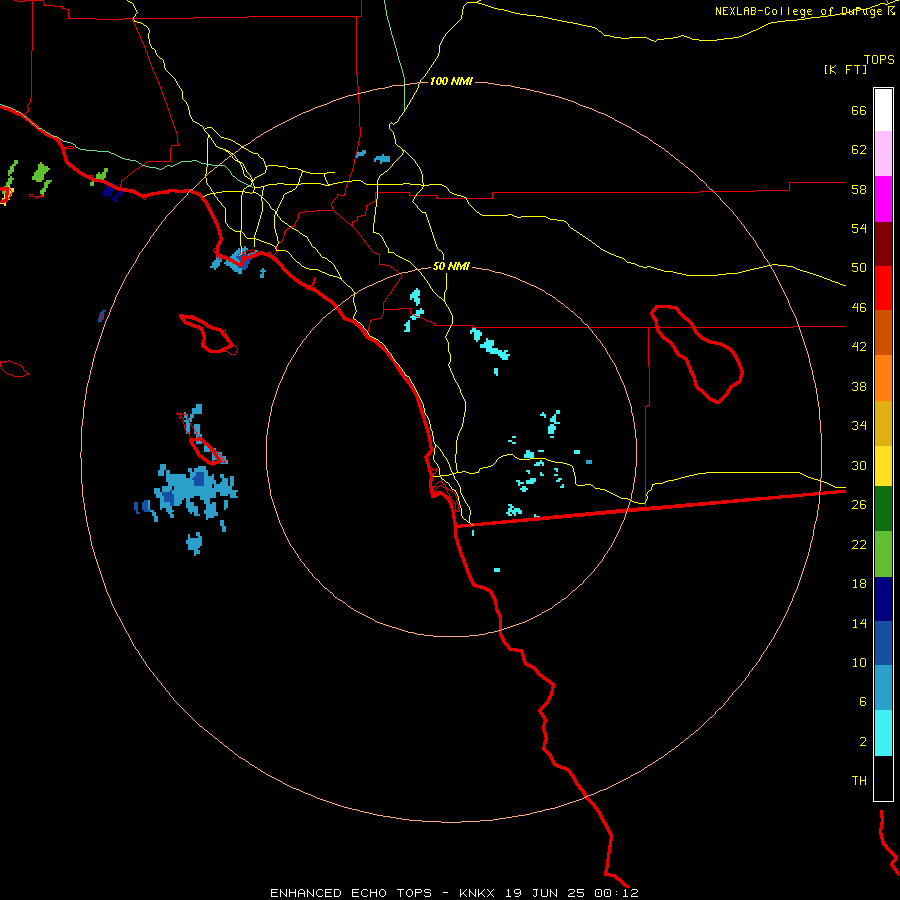Select the light pink legend swatch
Screen dimensions: 900x900
point(883,153)
